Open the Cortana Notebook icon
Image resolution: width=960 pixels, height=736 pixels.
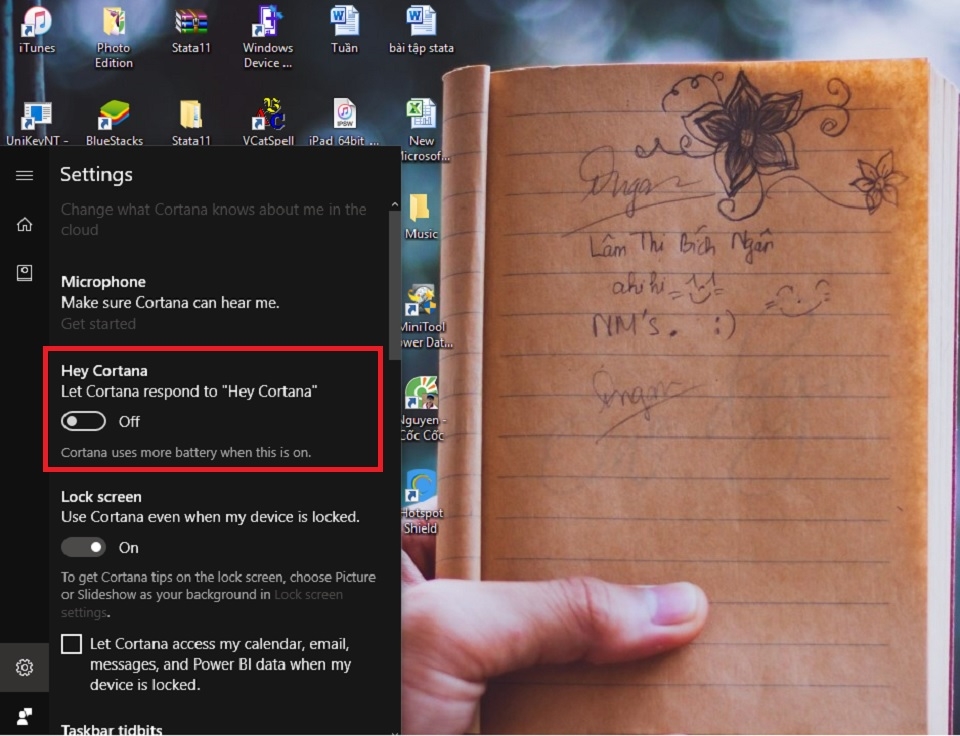[x=24, y=273]
